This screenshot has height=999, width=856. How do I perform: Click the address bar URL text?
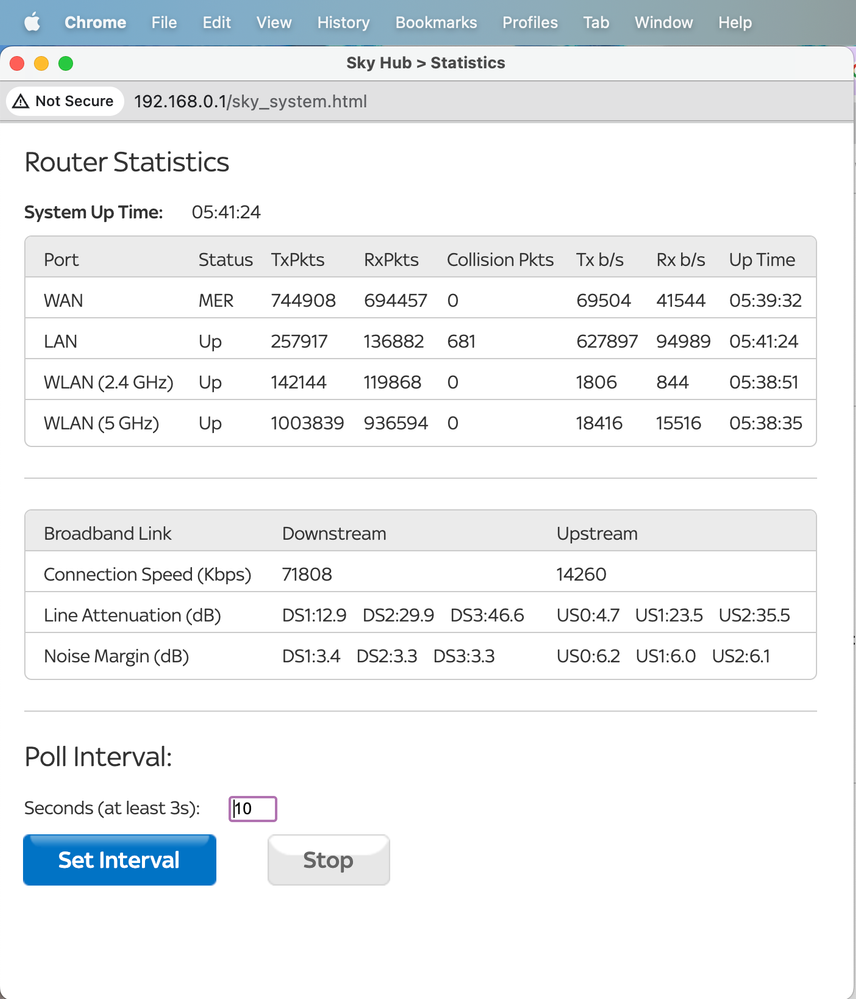click(x=250, y=101)
